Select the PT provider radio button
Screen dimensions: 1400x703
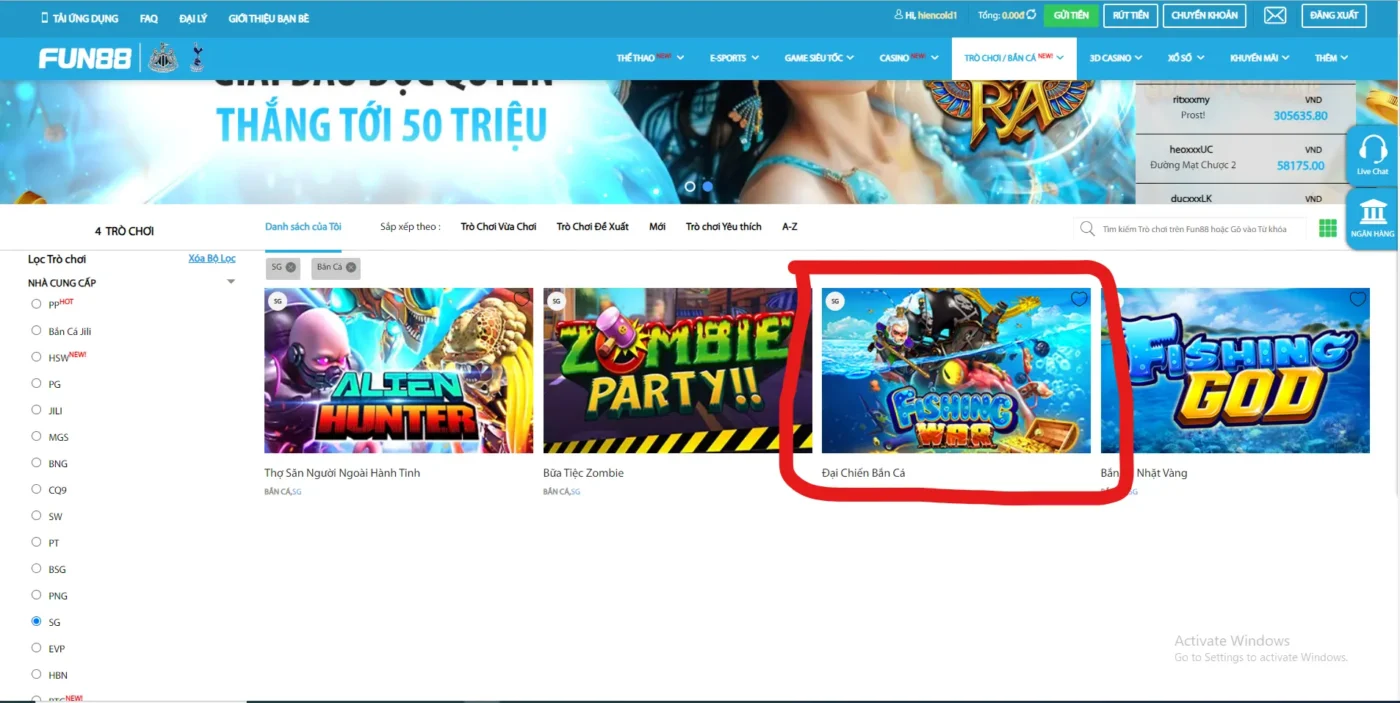pos(37,543)
